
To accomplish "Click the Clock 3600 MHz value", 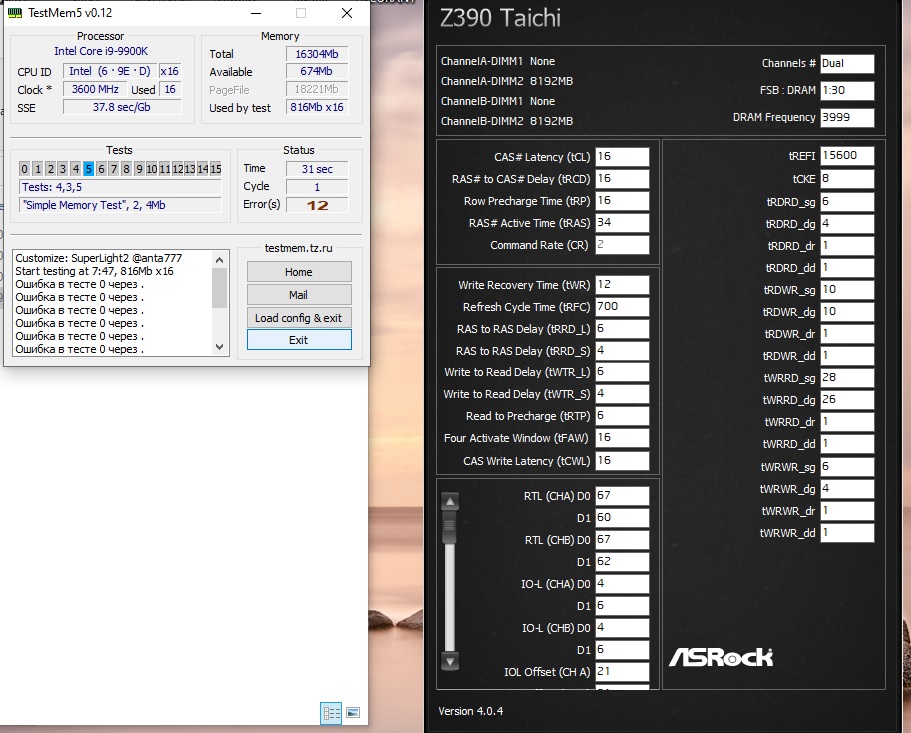I will point(95,89).
